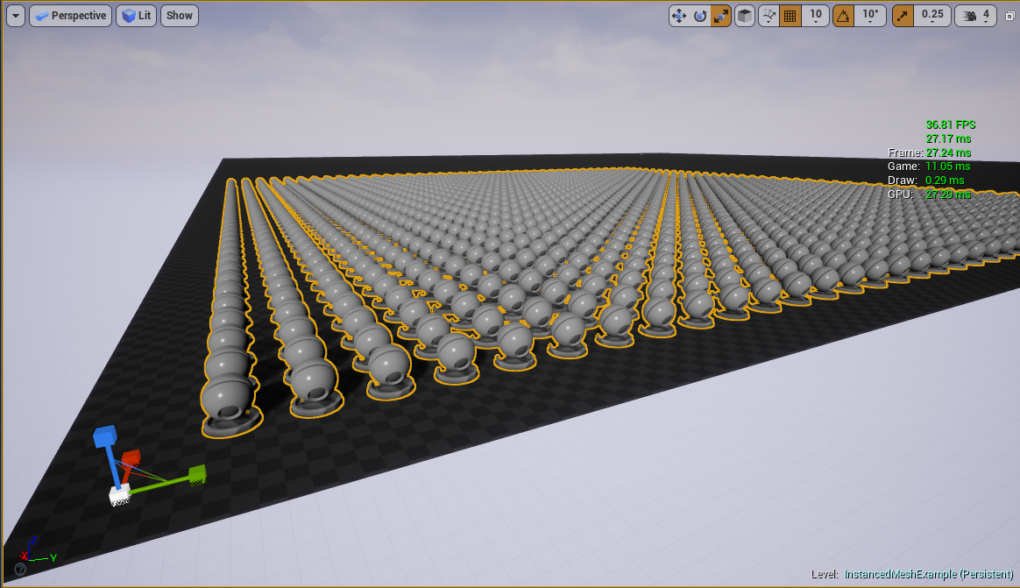Toggle grid snapping
This screenshot has height=588, width=1020.
coord(790,16)
